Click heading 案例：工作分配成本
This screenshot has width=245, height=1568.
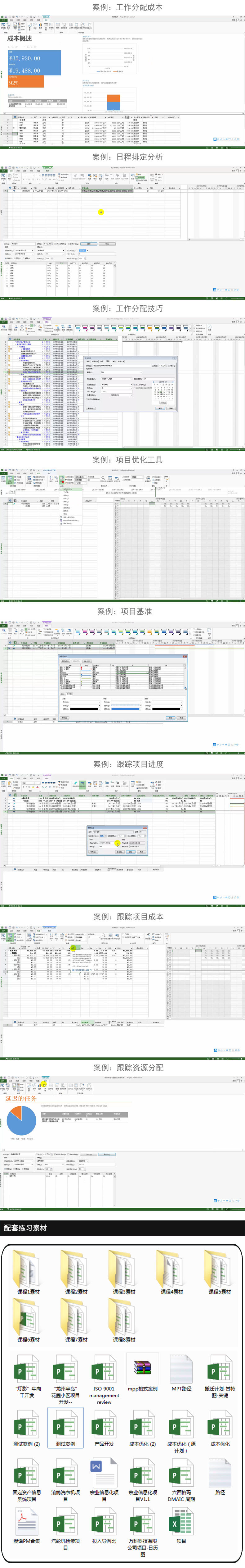click(x=128, y=7)
